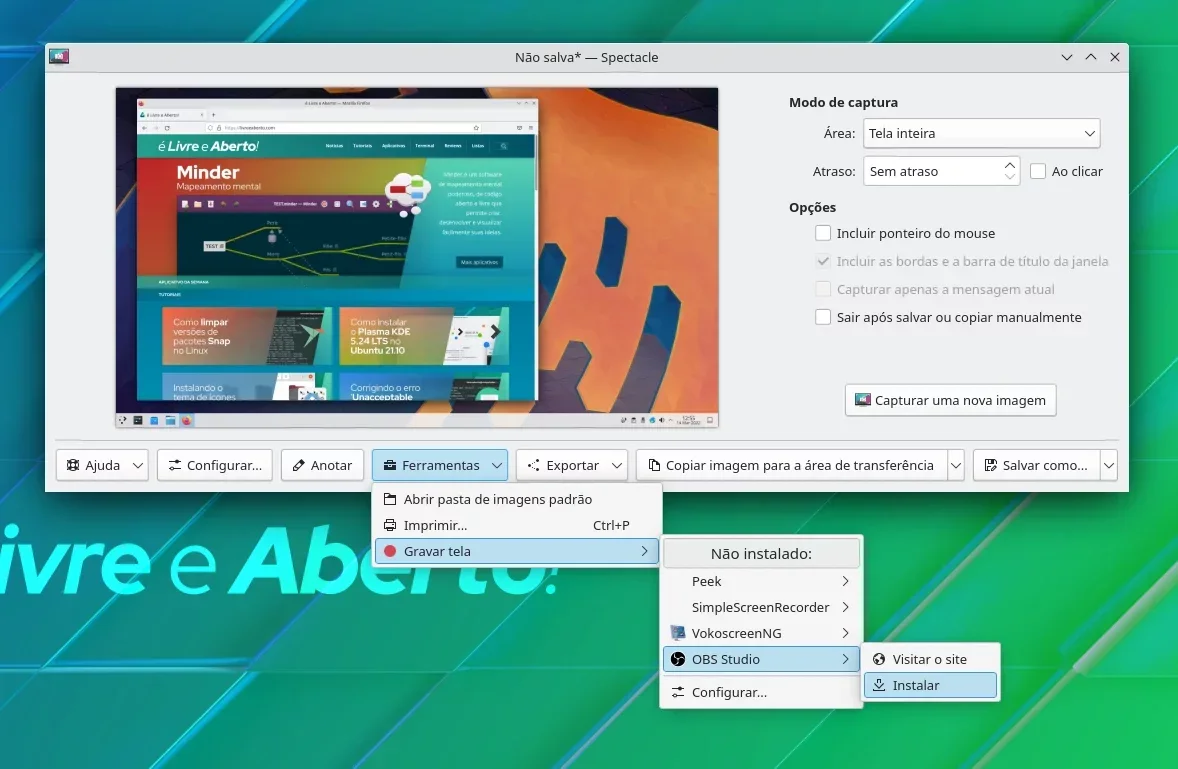1178x769 pixels.
Task: Click the Spectacle app icon in title bar
Action: 59,56
